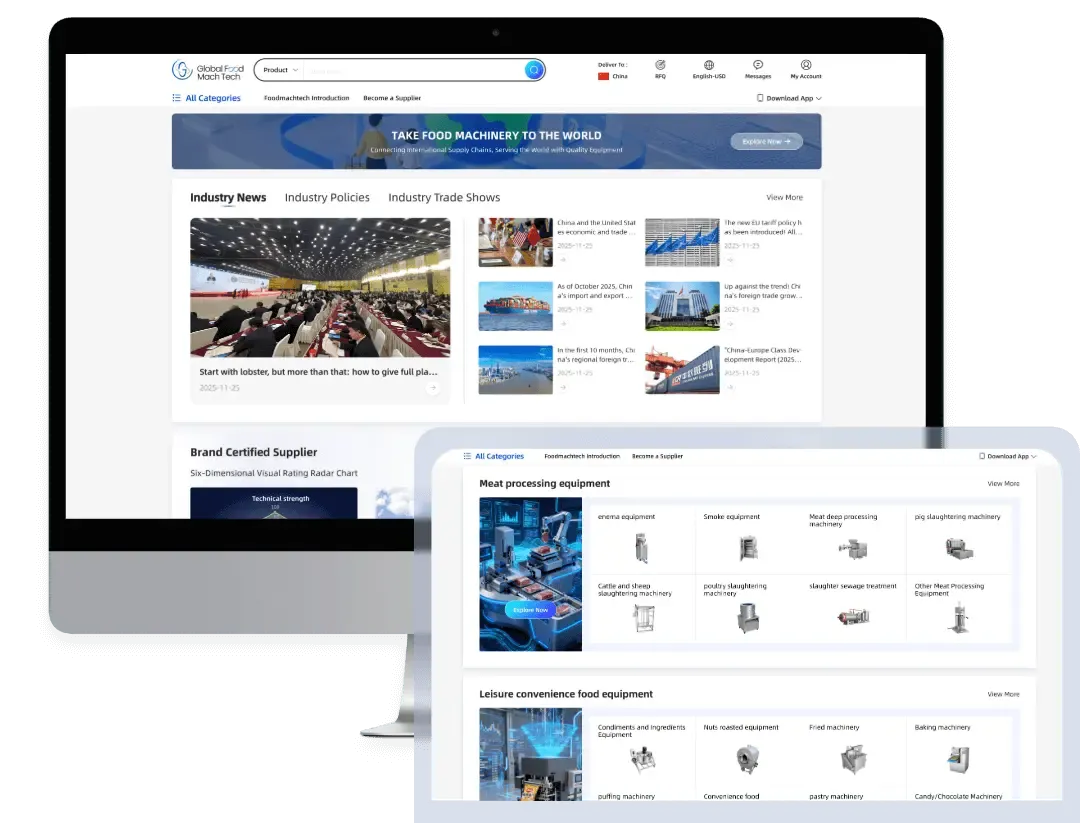Click the Technical strength radar chart
This screenshot has width=1080, height=823.
[274, 503]
